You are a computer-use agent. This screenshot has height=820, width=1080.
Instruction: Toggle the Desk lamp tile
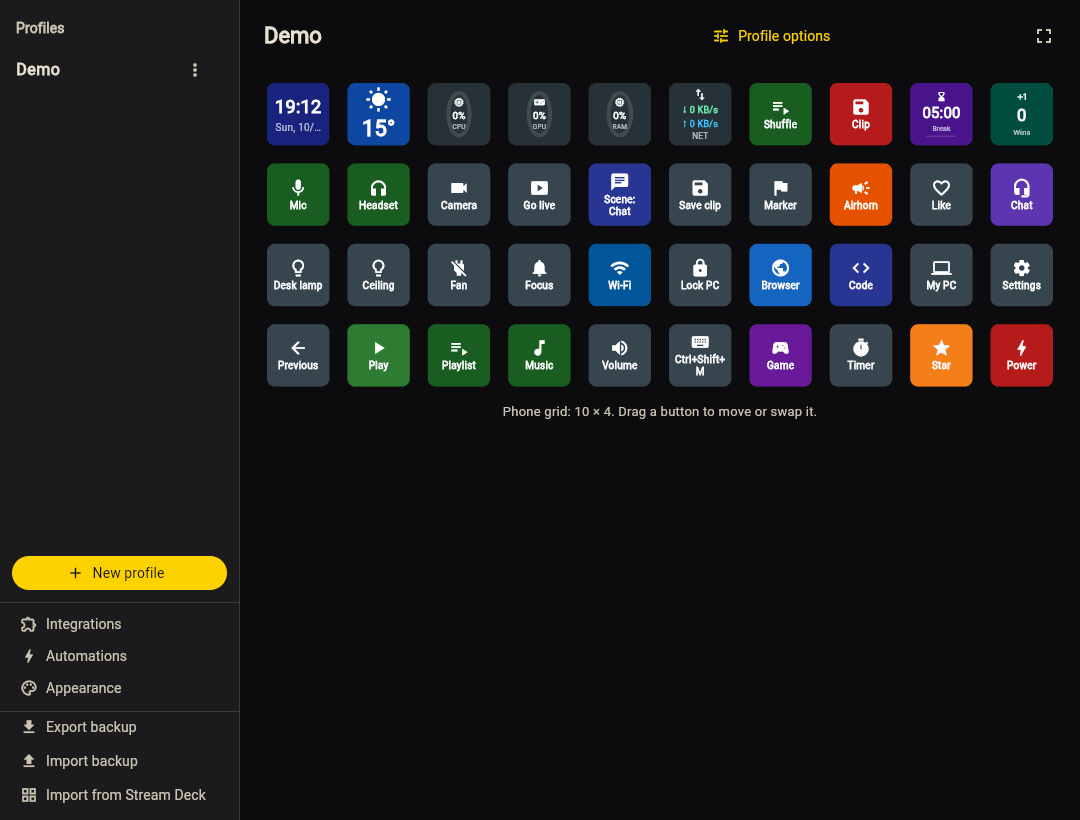298,275
